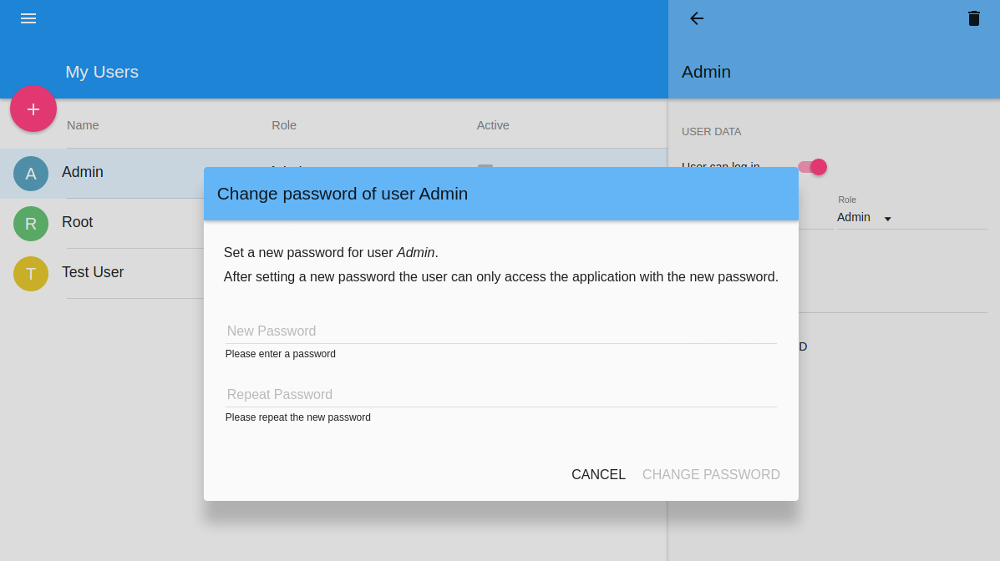Go back using the arrow icon
Screen dimensions: 1000x561
tap(696, 18)
